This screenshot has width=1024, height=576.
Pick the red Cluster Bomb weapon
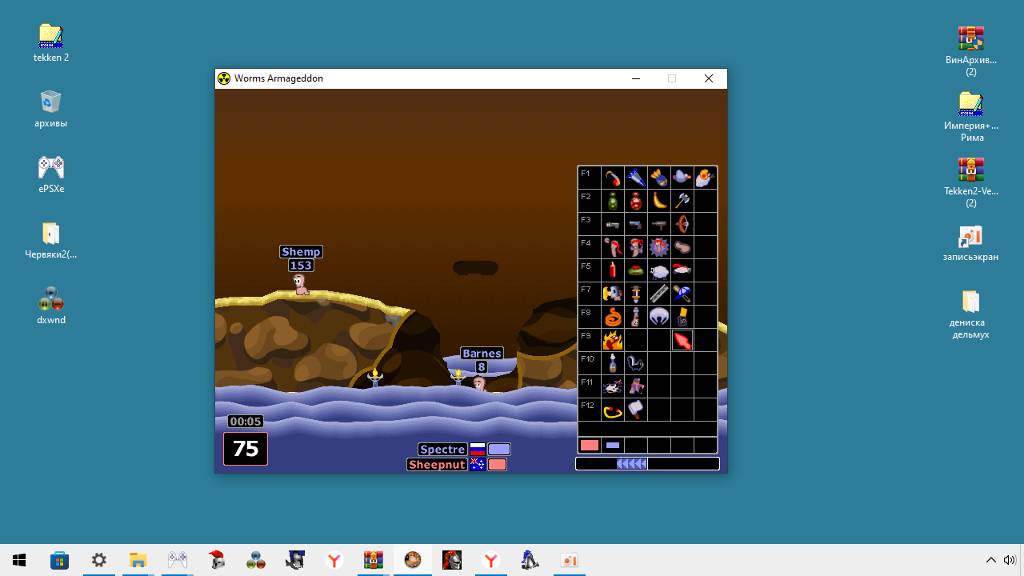pos(635,200)
